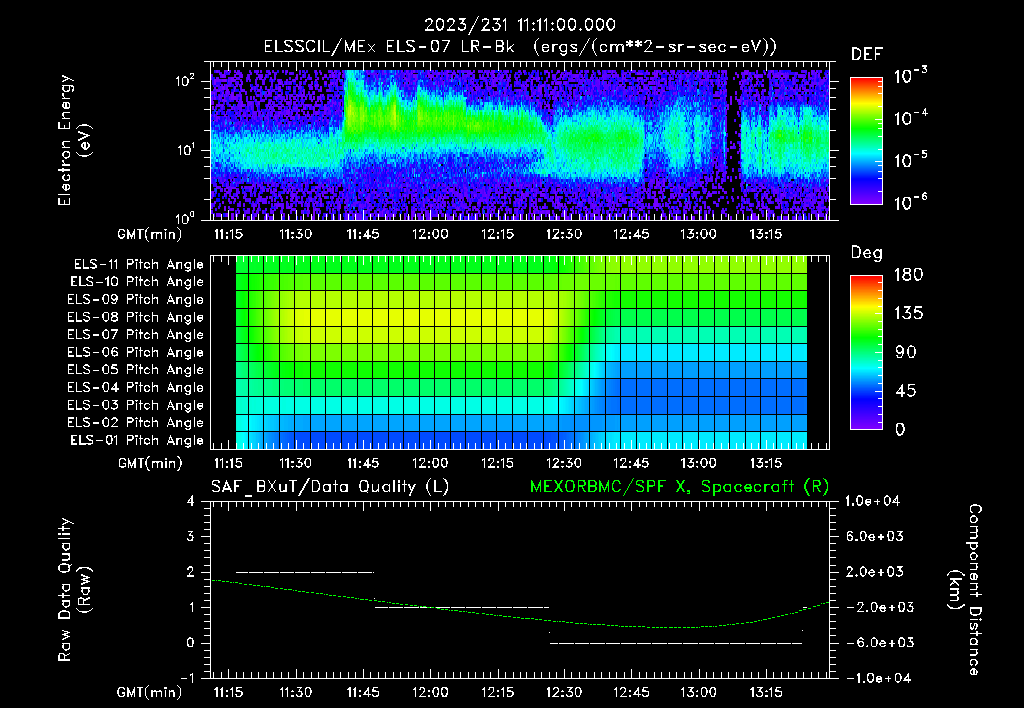This screenshot has width=1024, height=708.
Task: Click the -1 tick on the data quality axis
Action: (187, 678)
